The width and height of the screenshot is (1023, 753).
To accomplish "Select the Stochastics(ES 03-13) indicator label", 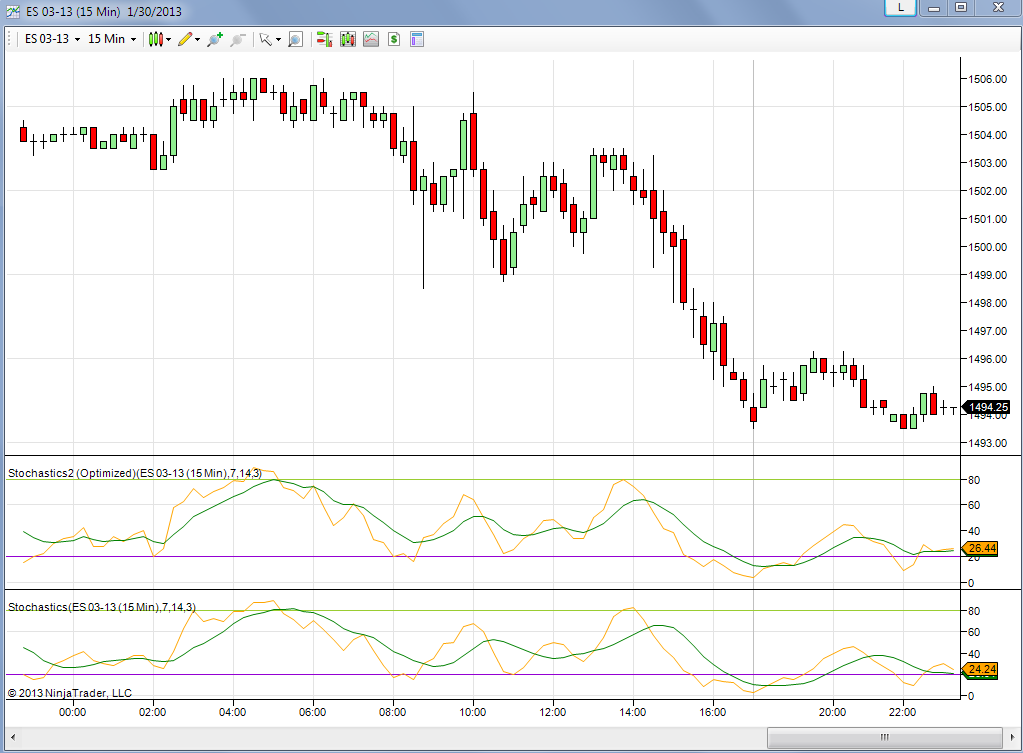I will [x=101, y=607].
